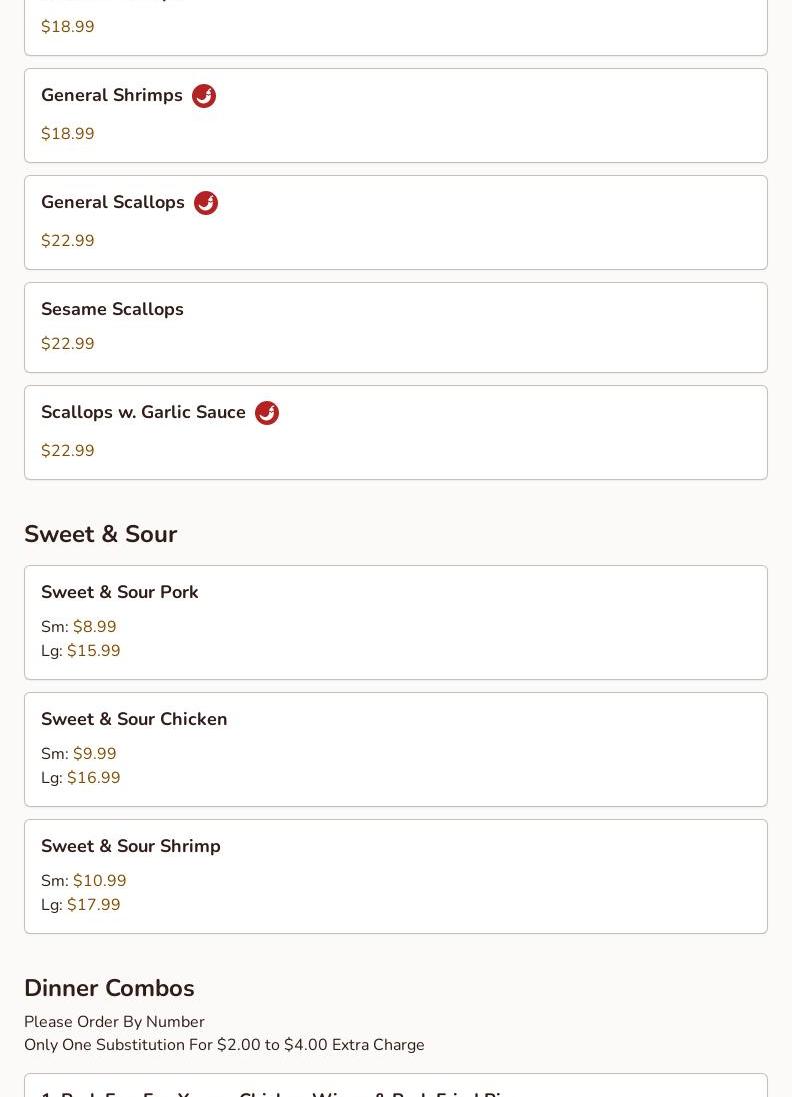Click the large $15.99 Sweet & Sour Pork price

click(x=93, y=651)
